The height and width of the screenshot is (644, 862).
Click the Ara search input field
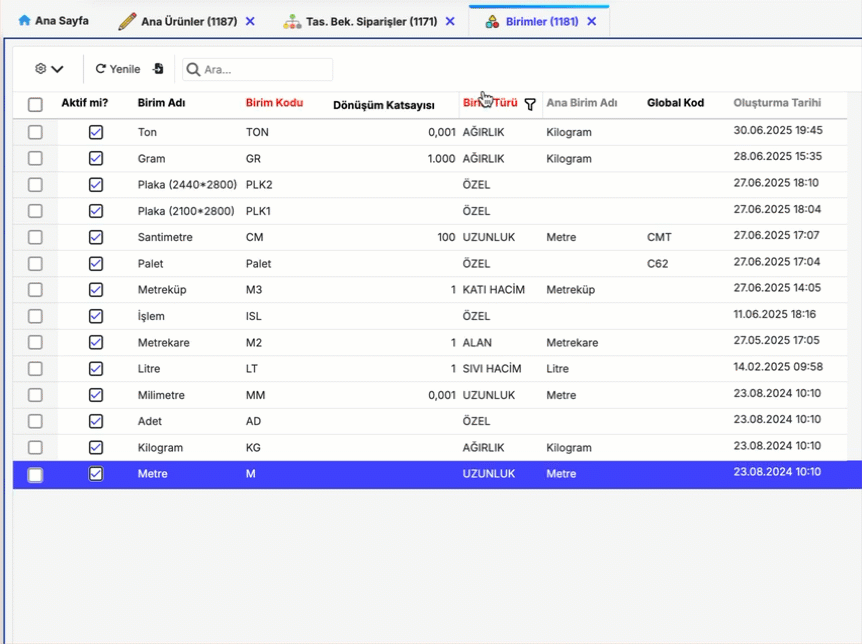[x=264, y=69]
